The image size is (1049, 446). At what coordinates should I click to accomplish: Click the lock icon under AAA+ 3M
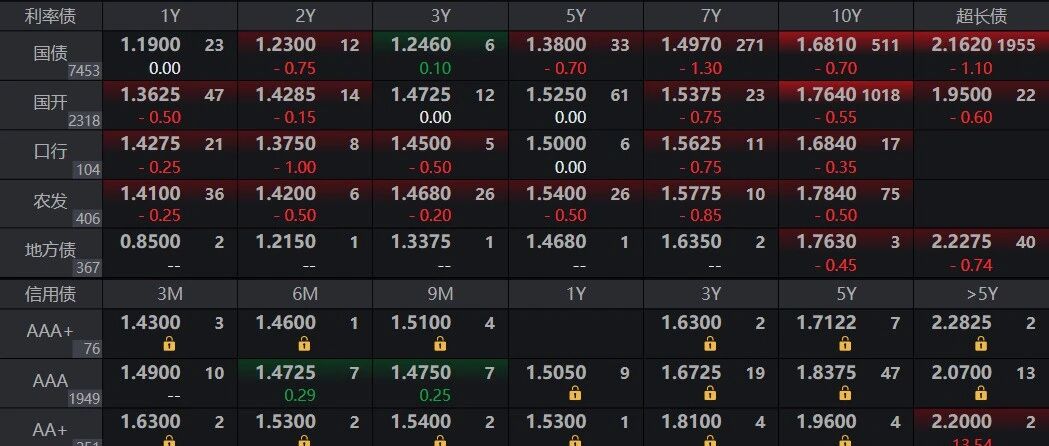(x=169, y=344)
